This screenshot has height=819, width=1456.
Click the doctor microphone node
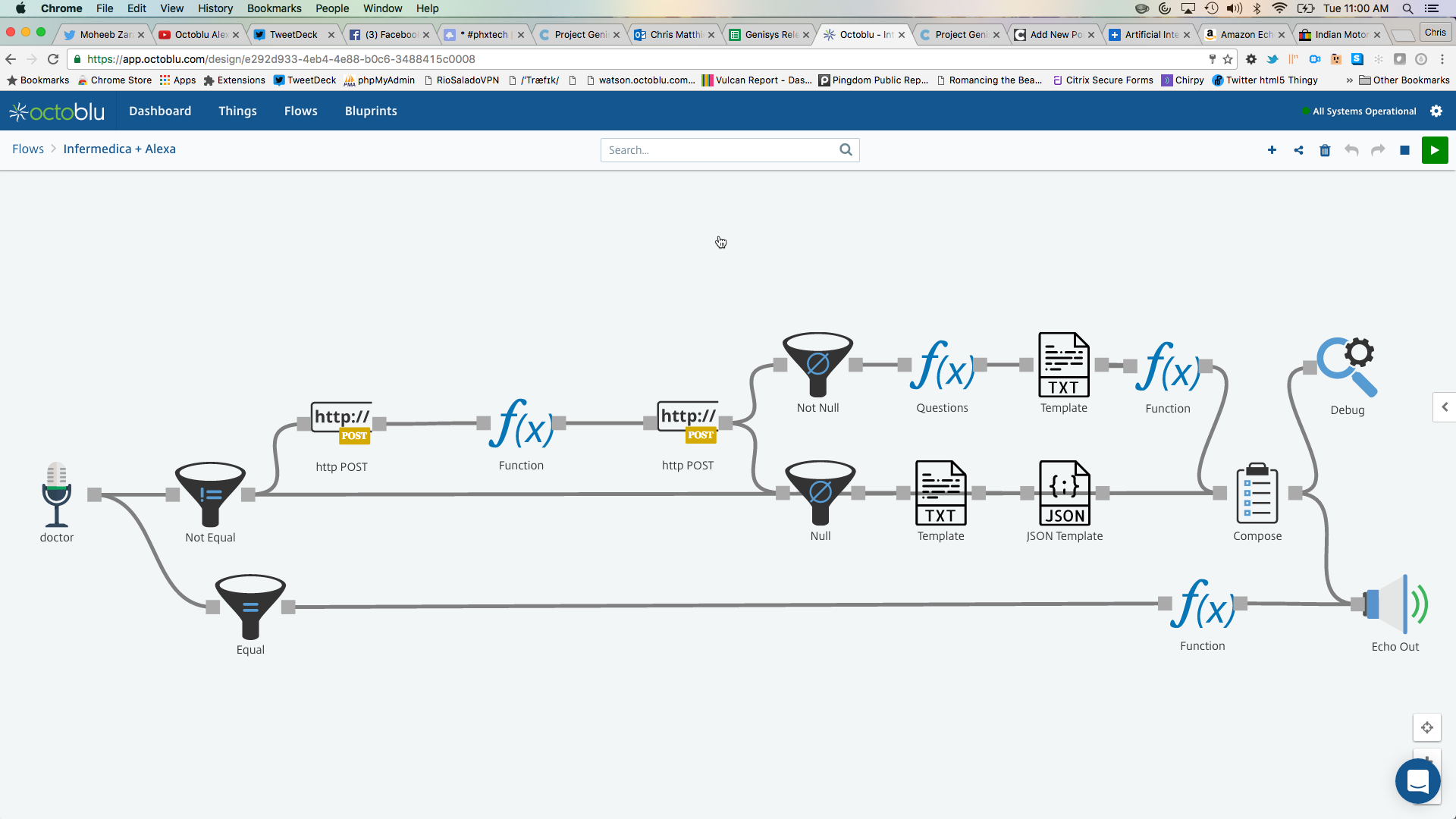[x=57, y=494]
